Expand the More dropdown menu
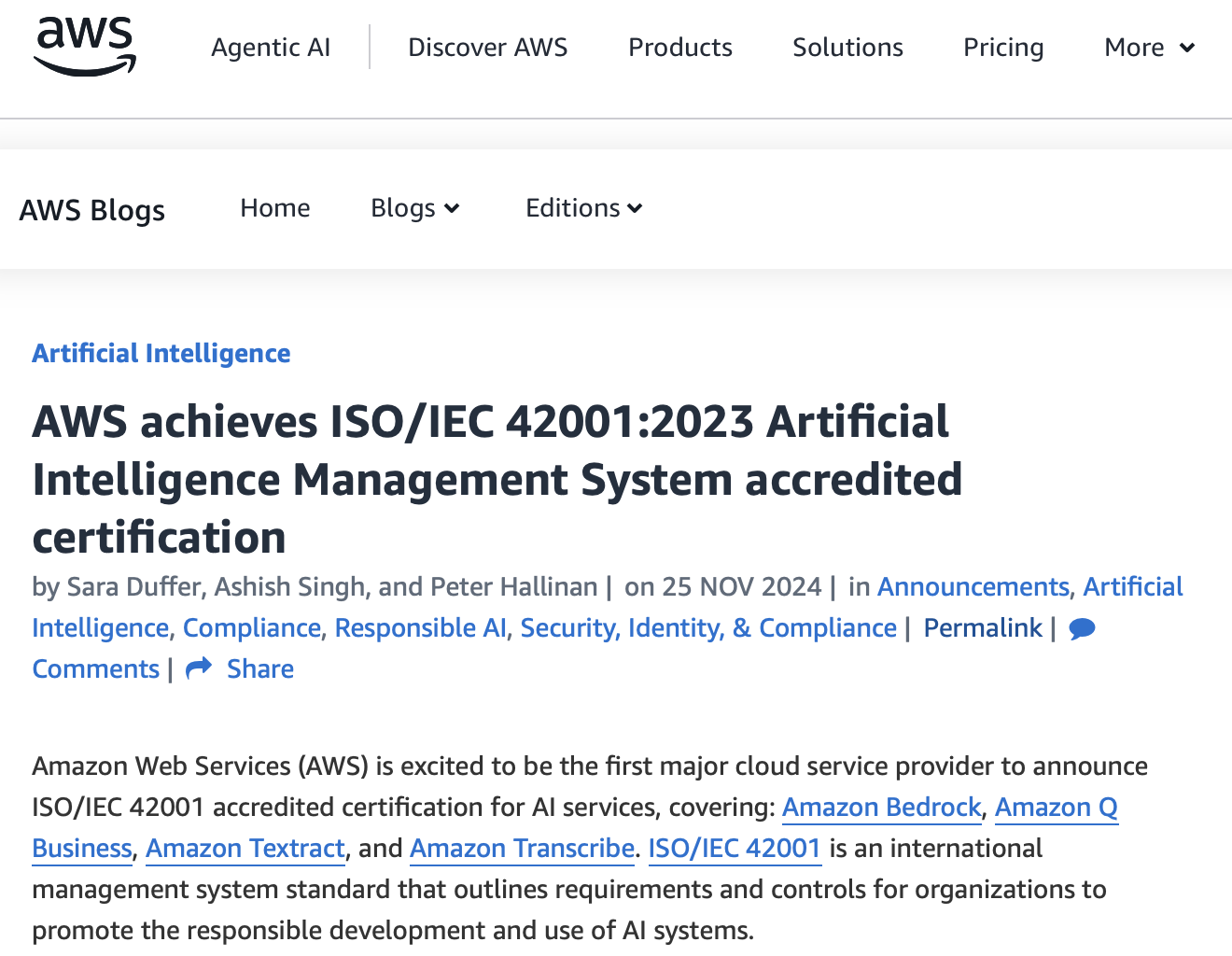The height and width of the screenshot is (956, 1232). click(1149, 48)
